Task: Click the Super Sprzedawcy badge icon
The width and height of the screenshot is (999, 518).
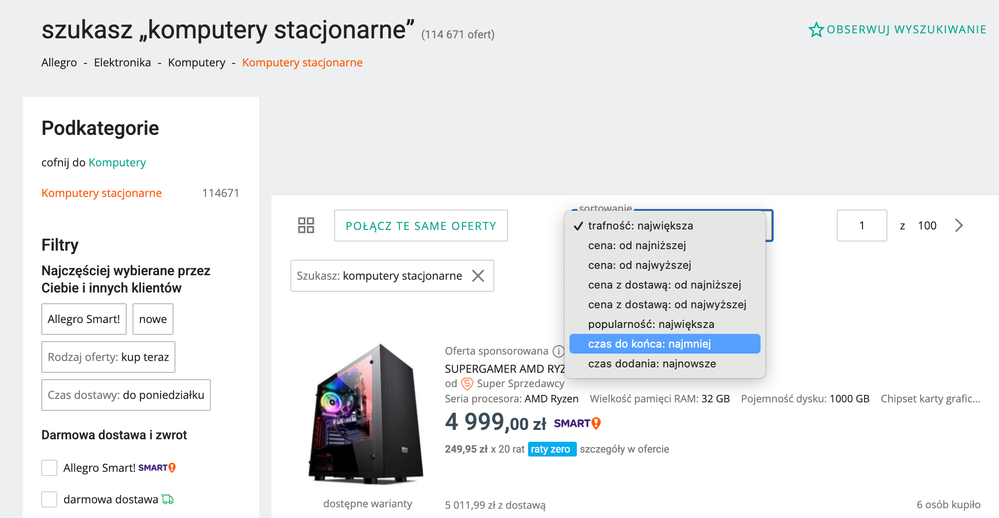Action: tap(467, 384)
